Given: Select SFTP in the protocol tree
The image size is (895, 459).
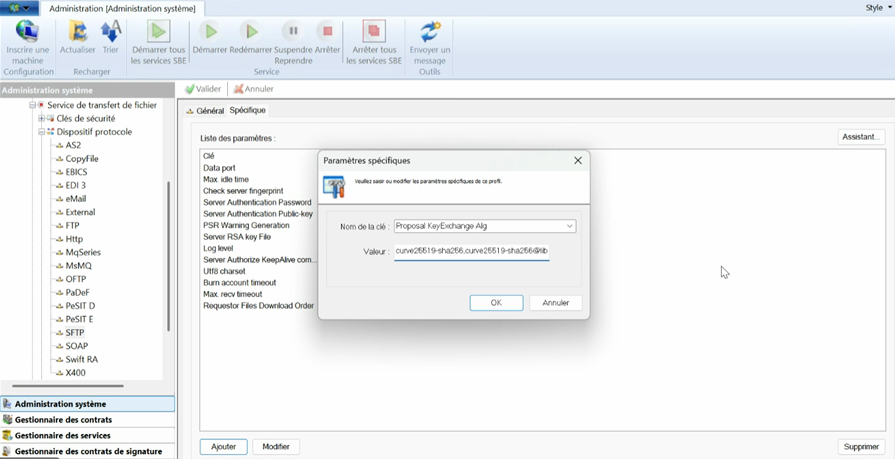Looking at the screenshot, I should click(x=75, y=333).
